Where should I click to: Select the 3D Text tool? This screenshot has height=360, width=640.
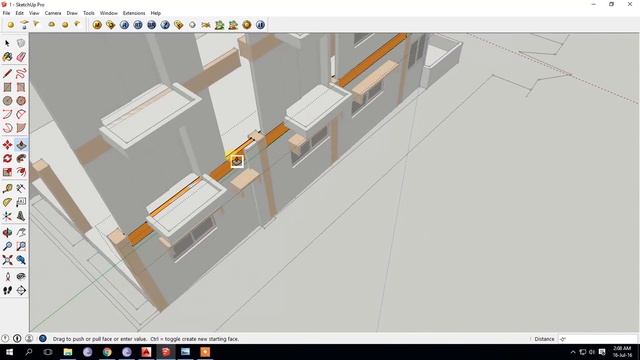pos(21,216)
